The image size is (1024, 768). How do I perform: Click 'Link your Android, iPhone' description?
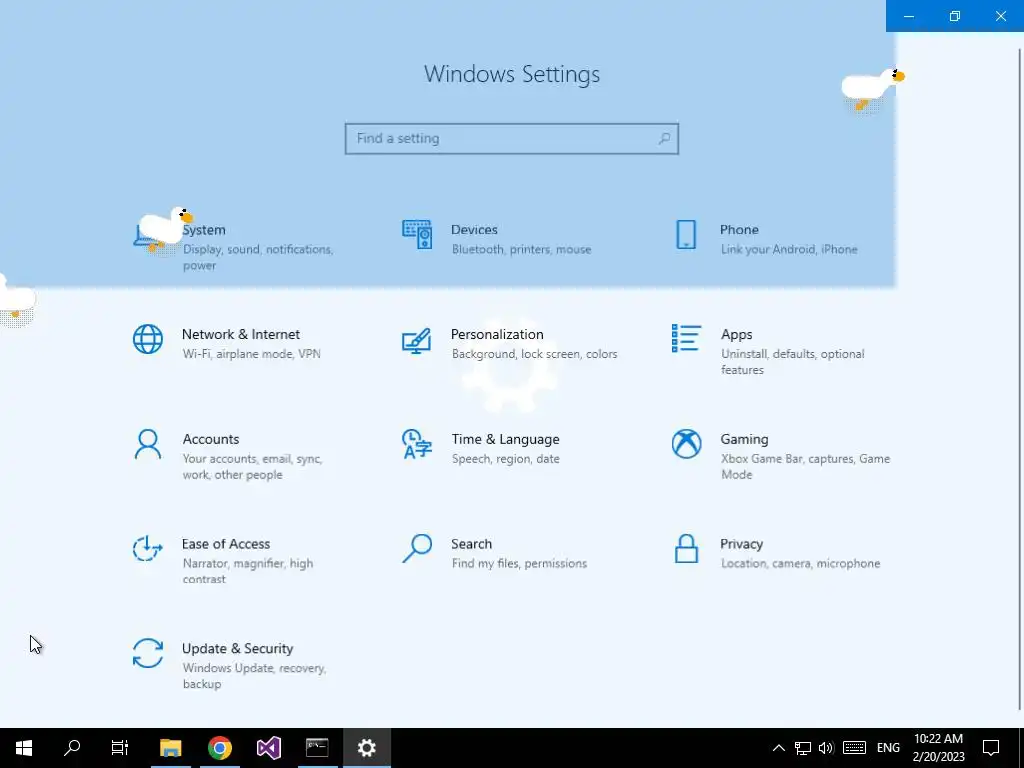[x=789, y=249]
